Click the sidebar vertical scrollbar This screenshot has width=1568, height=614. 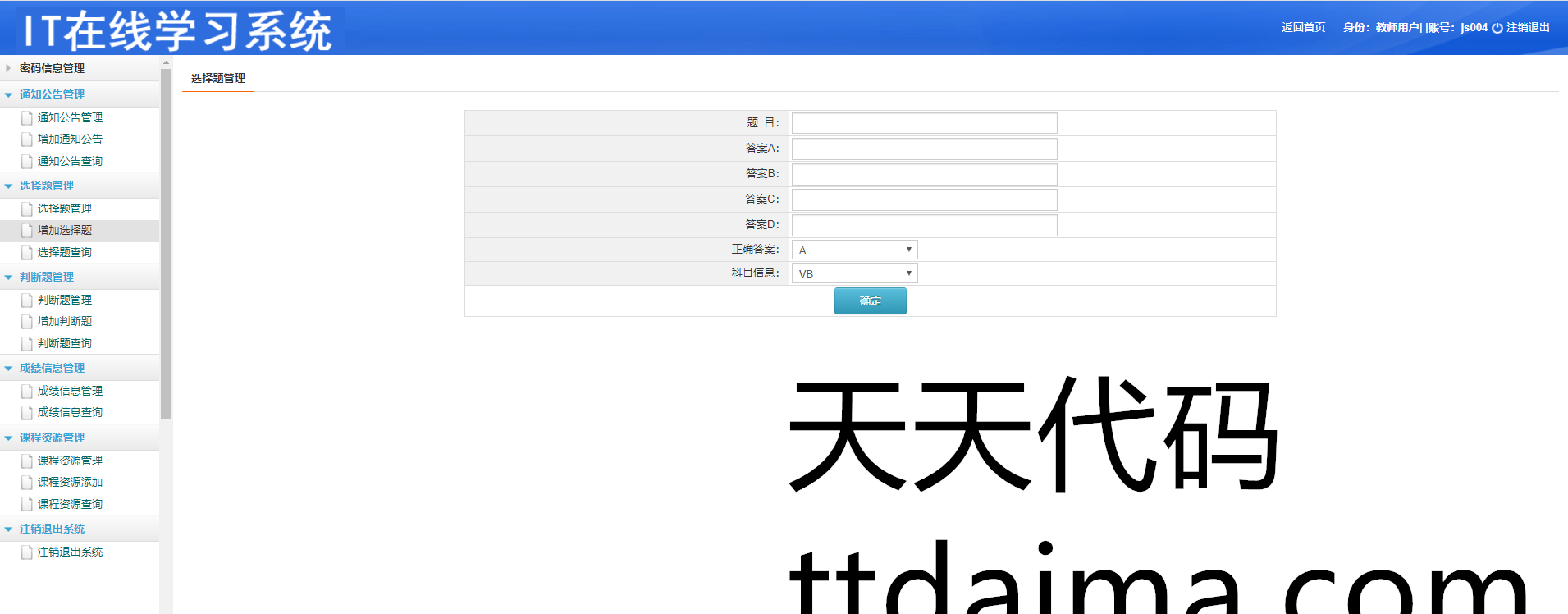point(167,246)
